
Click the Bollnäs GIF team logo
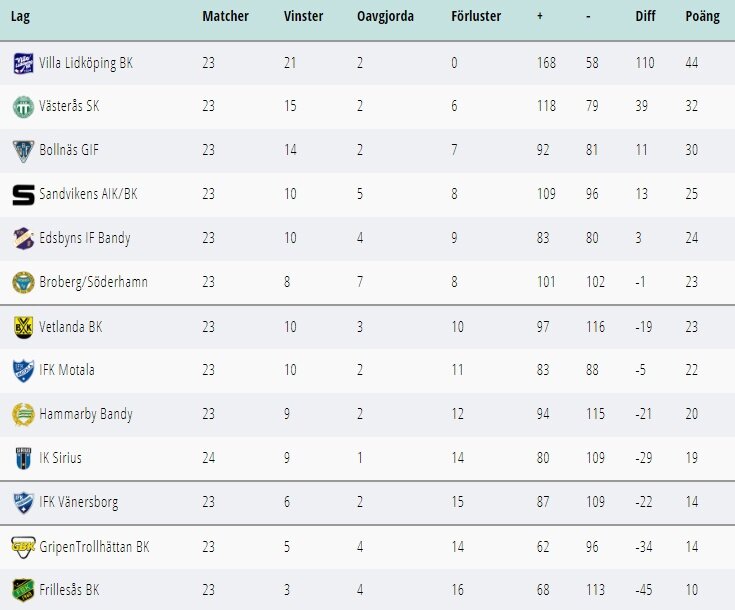coord(23,151)
